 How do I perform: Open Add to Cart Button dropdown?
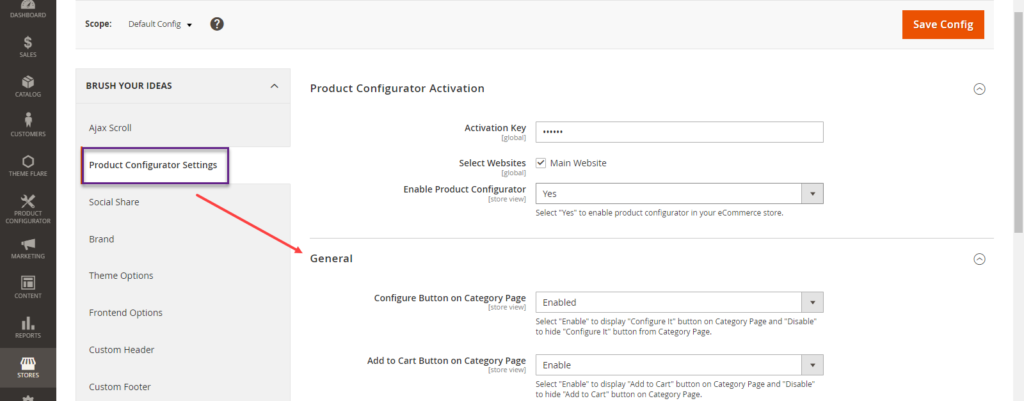tap(679, 365)
